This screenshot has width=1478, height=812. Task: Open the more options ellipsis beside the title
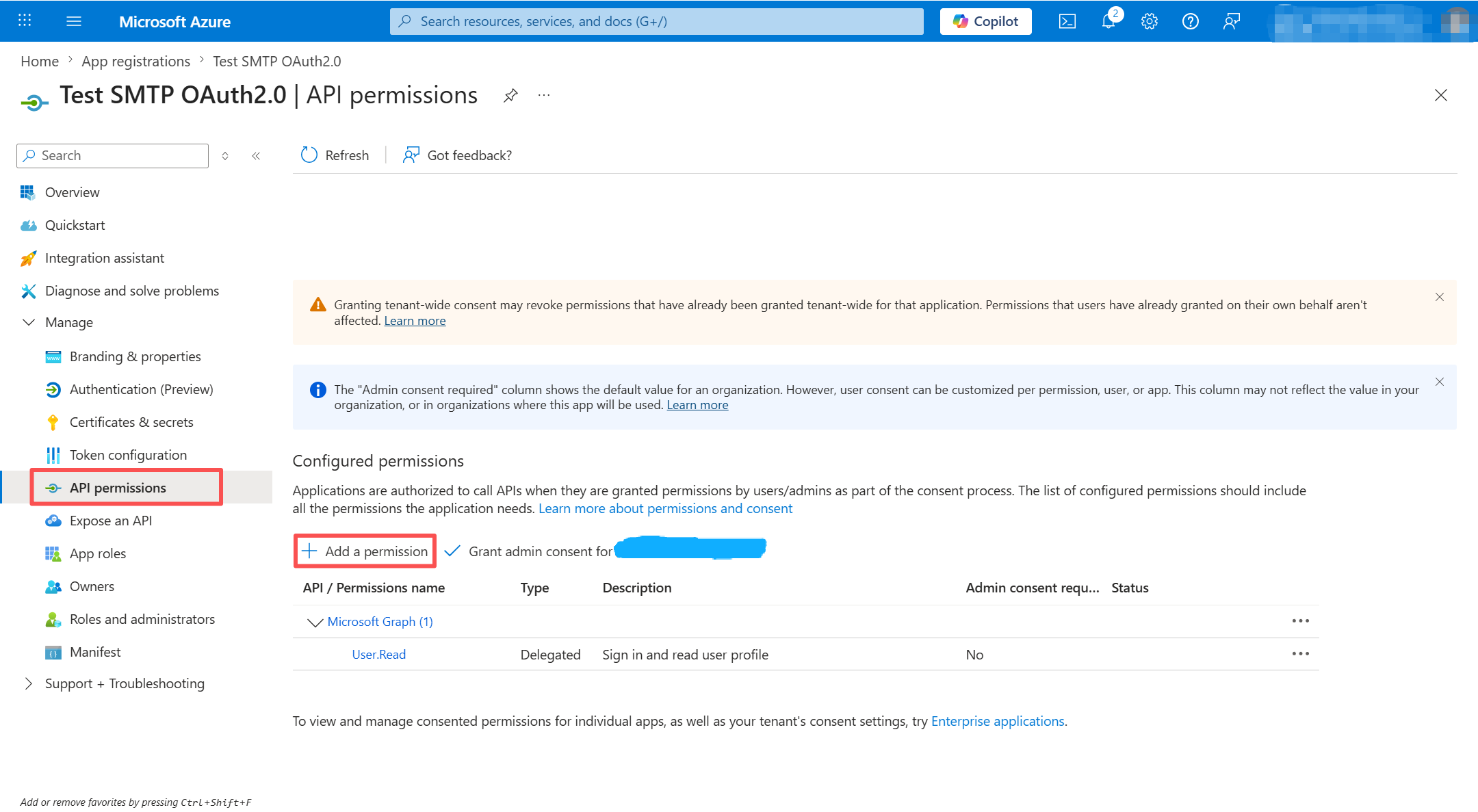tap(544, 95)
